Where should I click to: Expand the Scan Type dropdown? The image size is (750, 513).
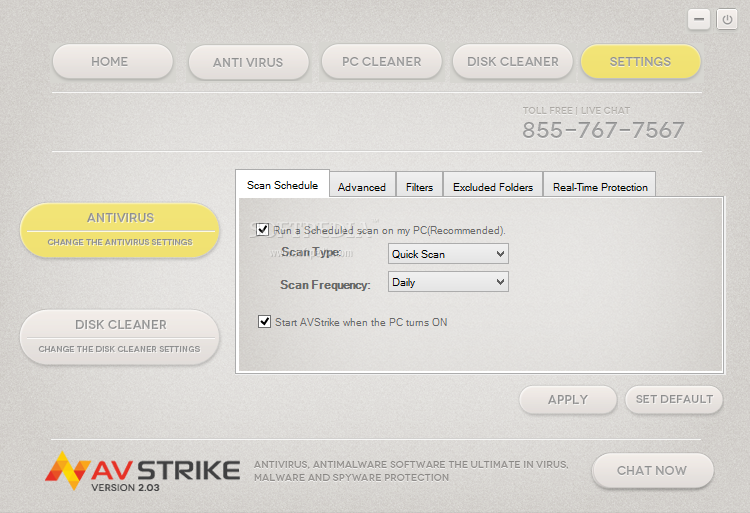point(448,254)
